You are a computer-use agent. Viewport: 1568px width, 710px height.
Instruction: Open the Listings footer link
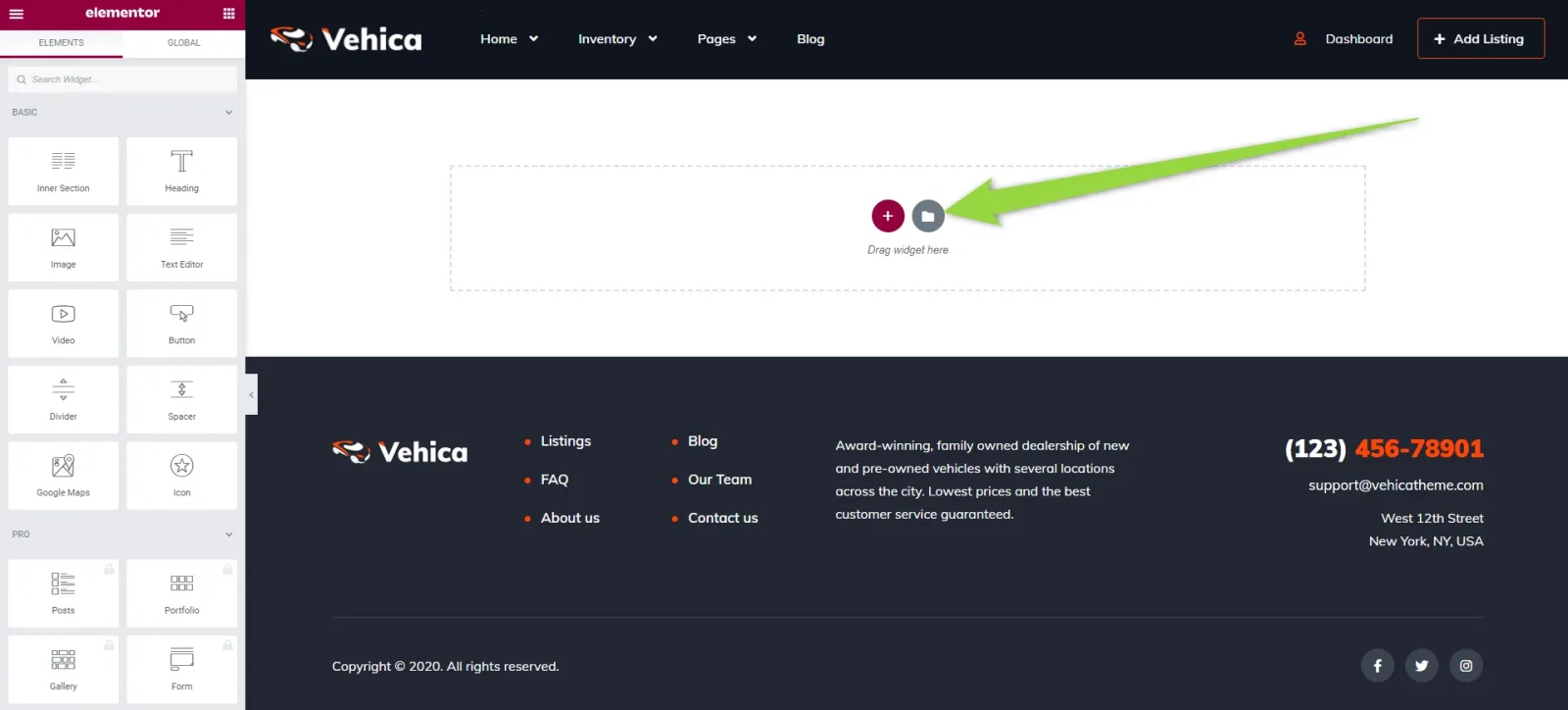[x=565, y=441]
